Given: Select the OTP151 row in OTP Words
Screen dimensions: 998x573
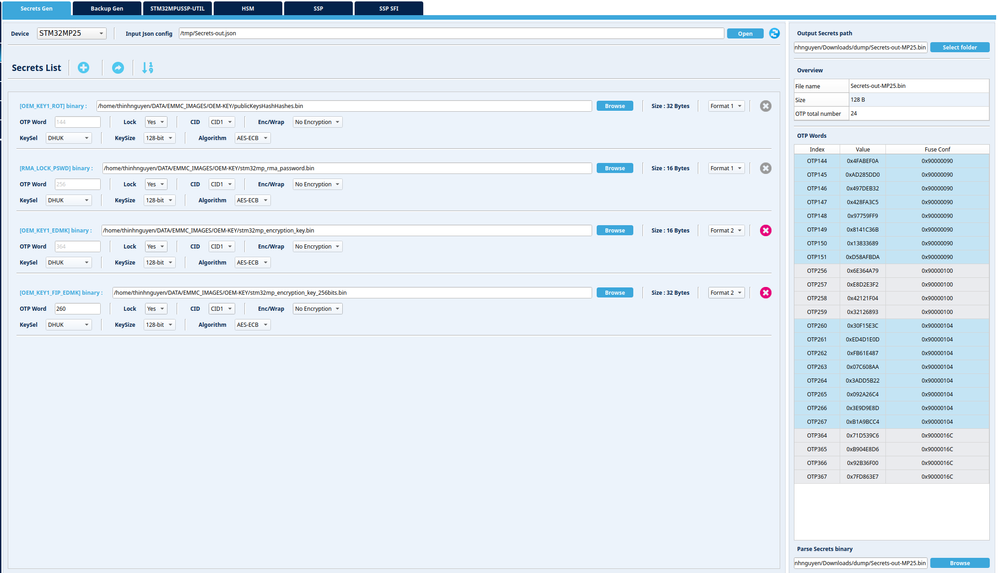Looking at the screenshot, I should (x=892, y=257).
